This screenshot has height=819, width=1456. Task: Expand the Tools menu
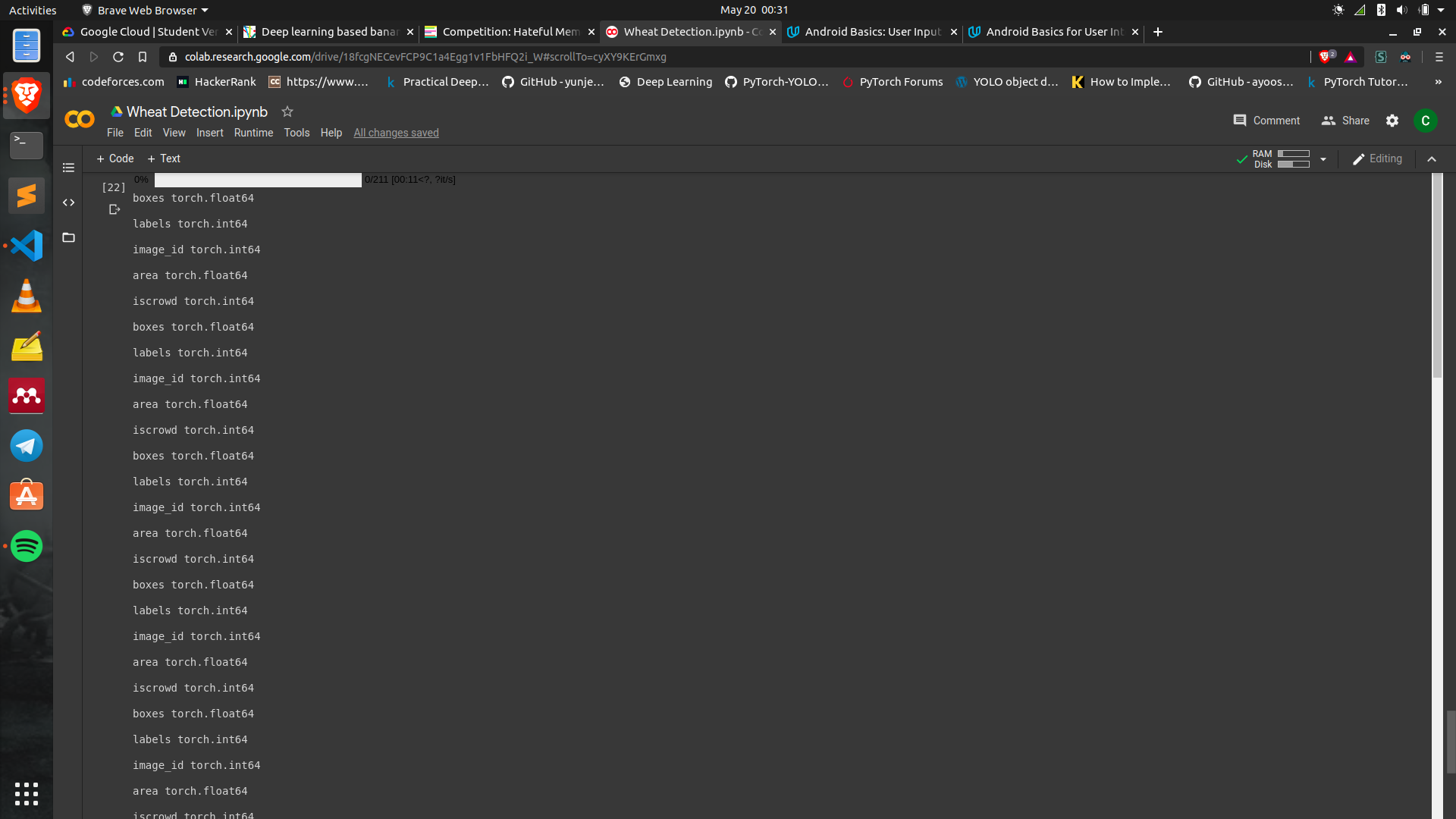(296, 132)
